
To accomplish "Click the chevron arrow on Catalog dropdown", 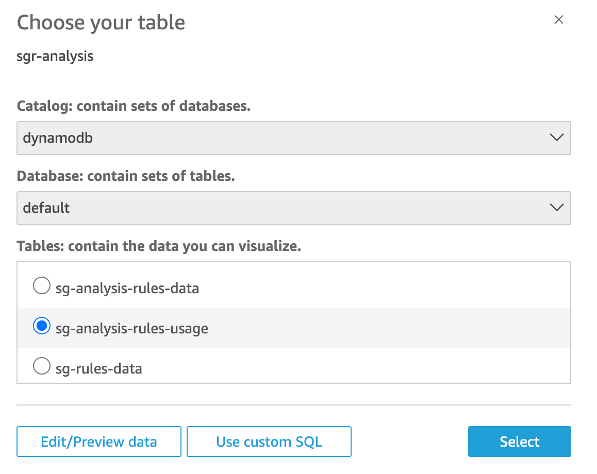I will tap(557, 137).
